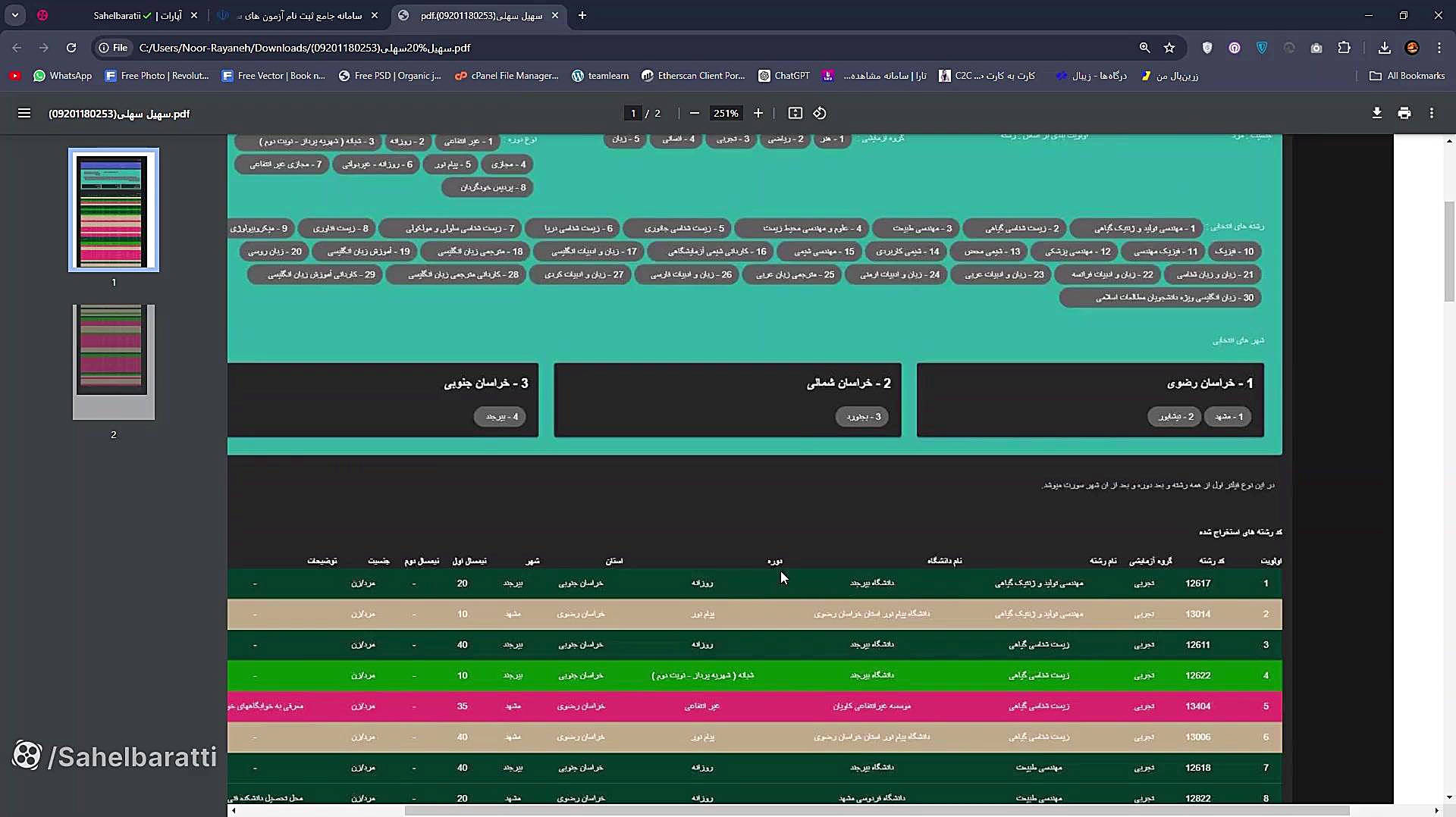
Task: Click code 13006 in the table
Action: [x=1198, y=737]
